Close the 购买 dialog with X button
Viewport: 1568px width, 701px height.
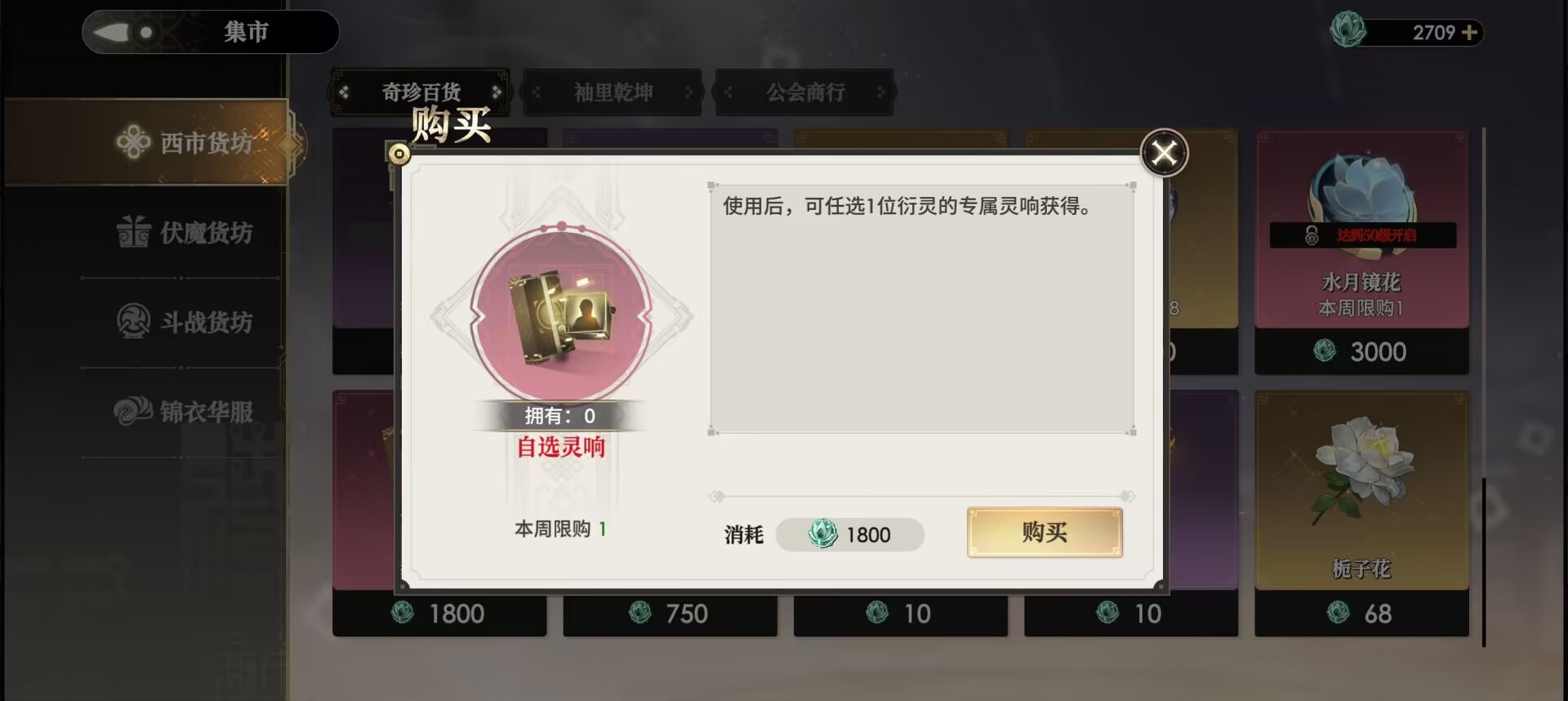1164,153
